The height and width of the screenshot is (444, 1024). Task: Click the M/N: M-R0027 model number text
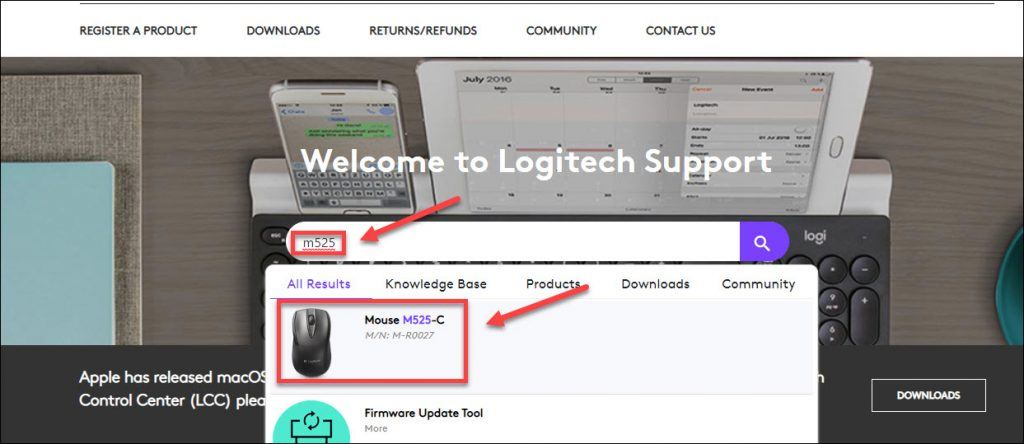(x=399, y=336)
